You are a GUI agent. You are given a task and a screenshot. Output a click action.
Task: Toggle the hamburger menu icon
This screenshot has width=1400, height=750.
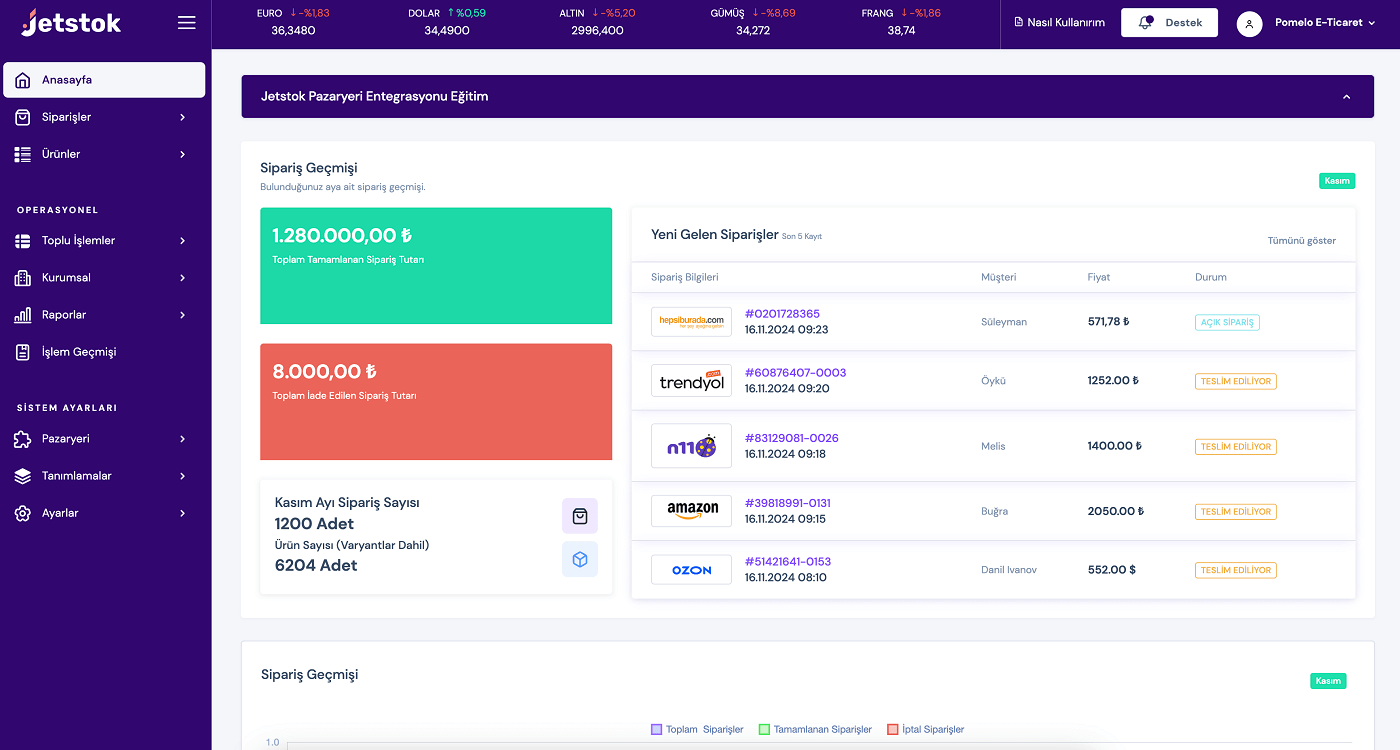[x=186, y=22]
